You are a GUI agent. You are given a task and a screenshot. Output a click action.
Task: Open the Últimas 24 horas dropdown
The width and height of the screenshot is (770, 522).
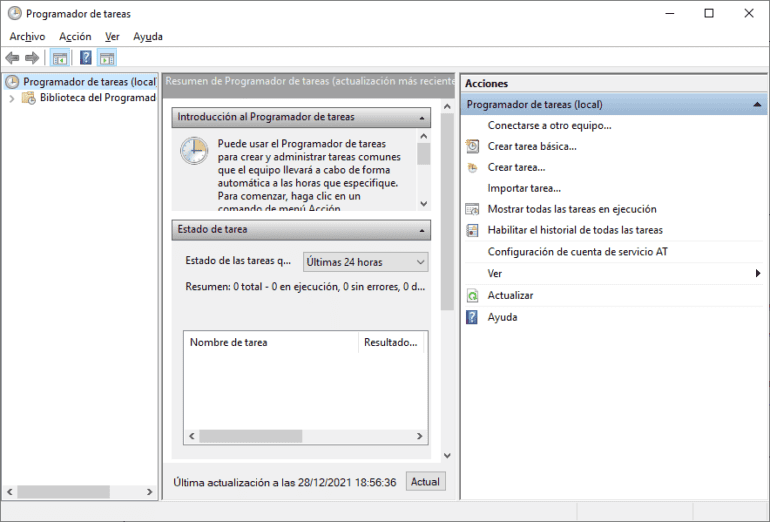(365, 262)
